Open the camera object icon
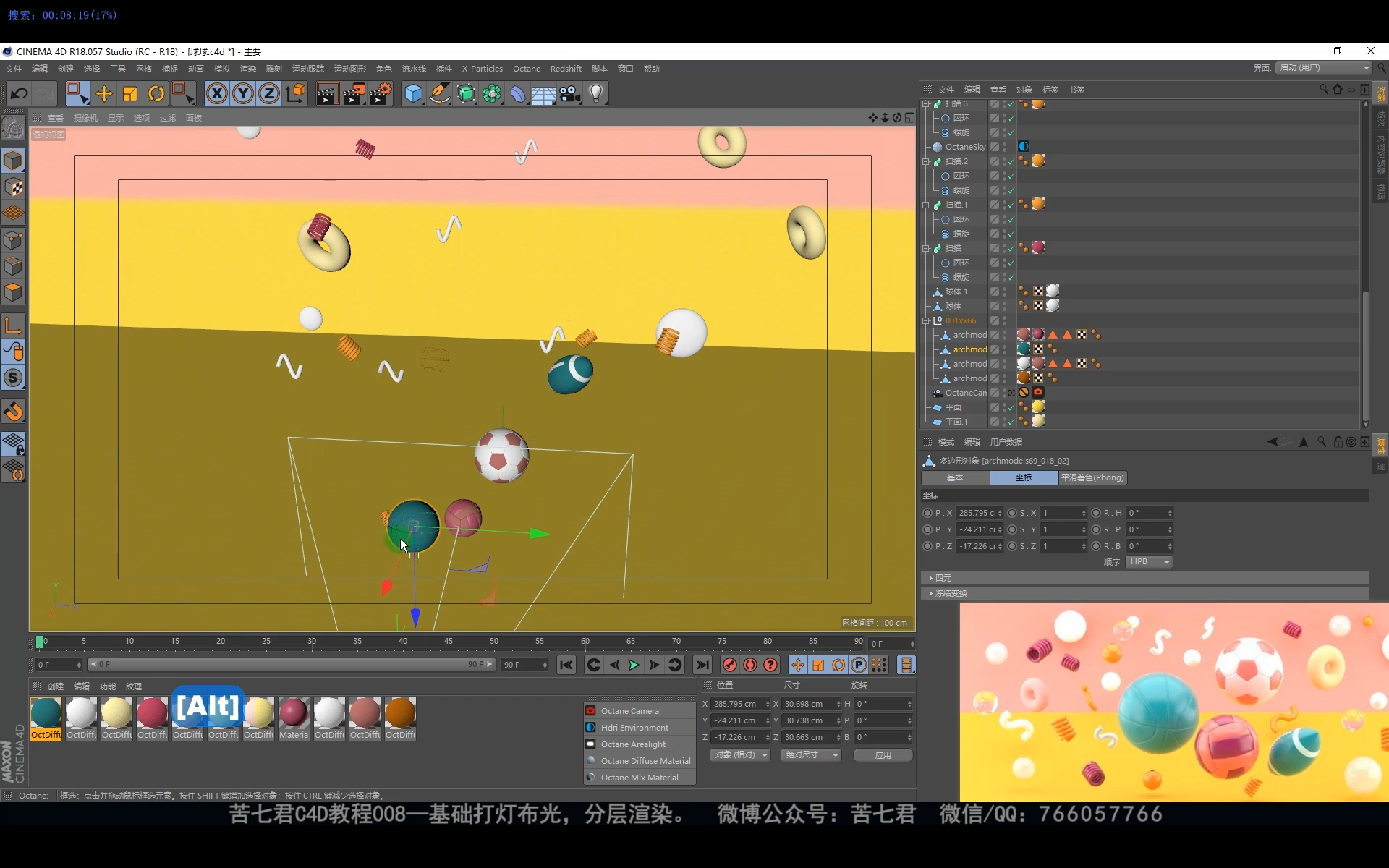 (x=569, y=93)
